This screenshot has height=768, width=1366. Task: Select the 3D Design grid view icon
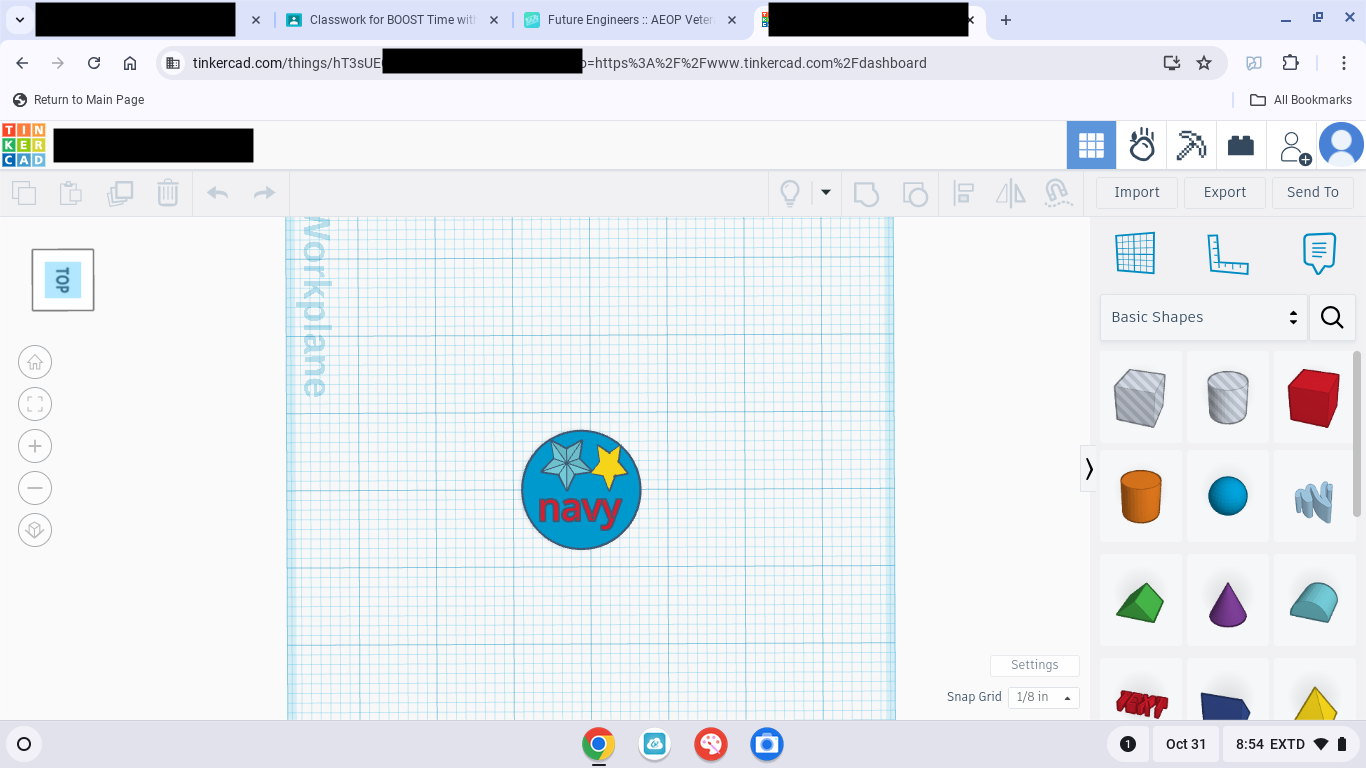(x=1091, y=146)
